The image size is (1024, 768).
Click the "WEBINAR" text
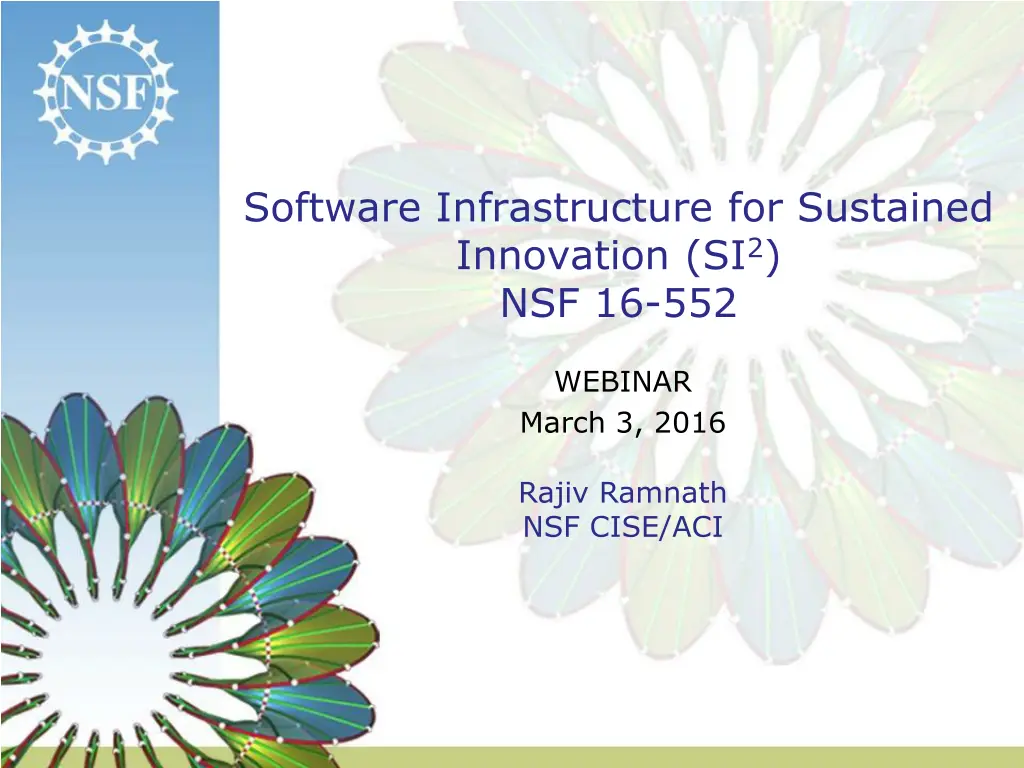click(622, 382)
